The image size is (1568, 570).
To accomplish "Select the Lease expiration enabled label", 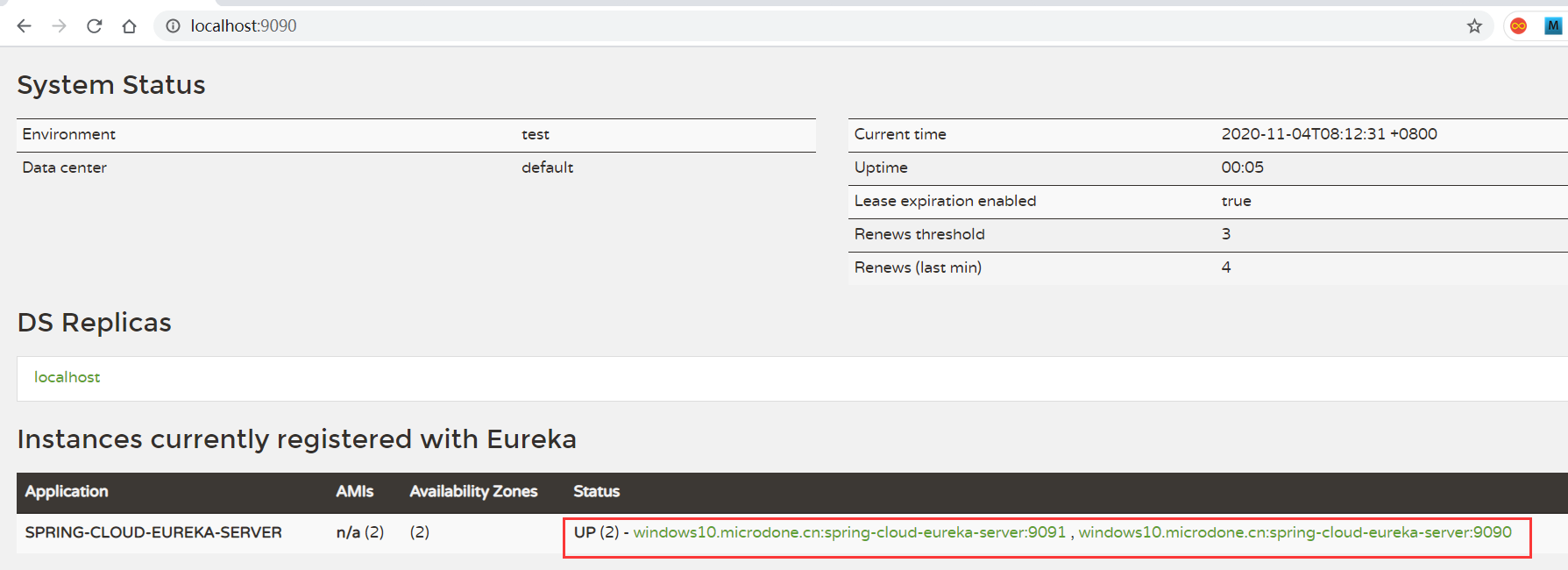I will [945, 201].
